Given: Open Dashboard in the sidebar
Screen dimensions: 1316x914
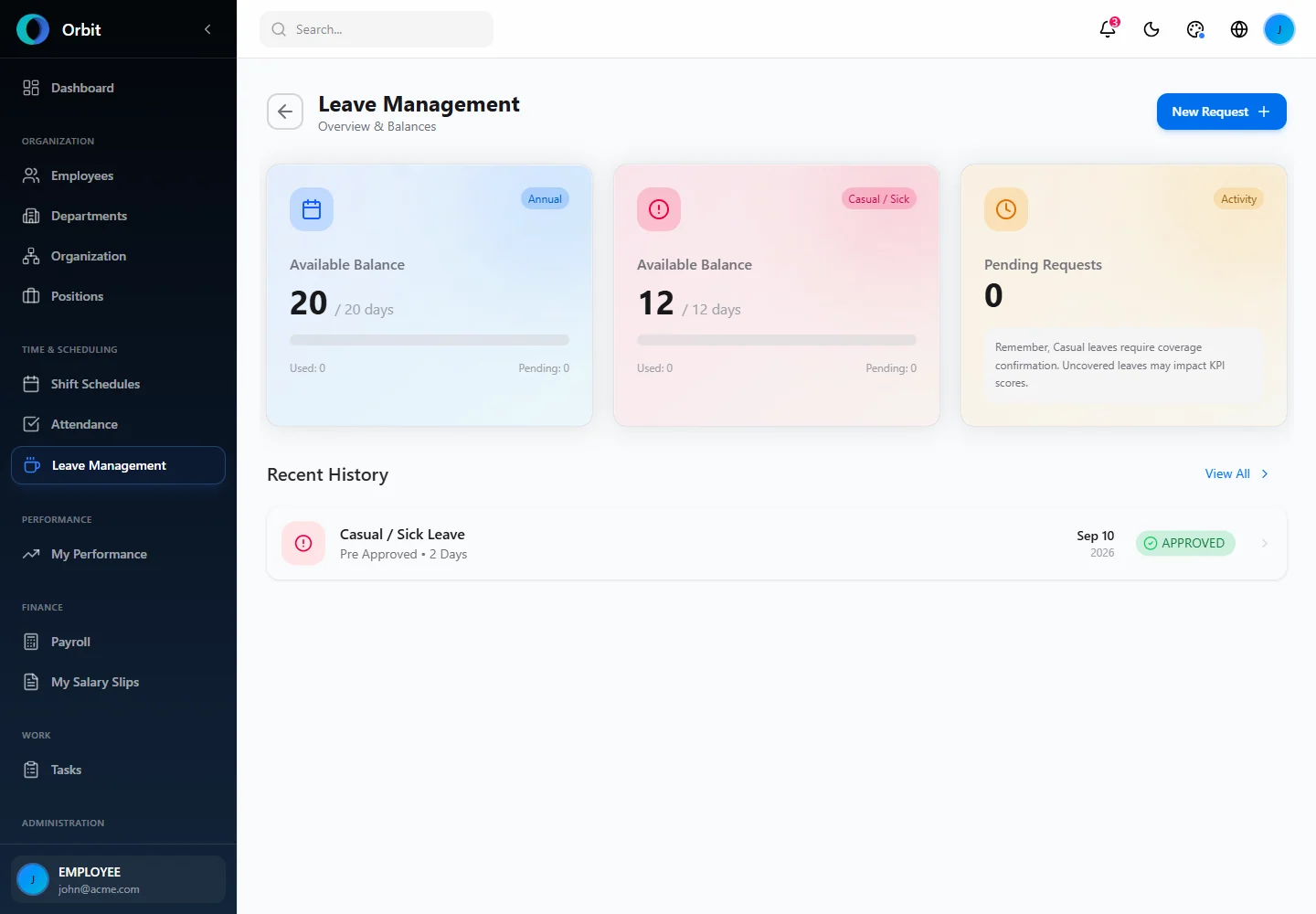Looking at the screenshot, I should pos(118,88).
